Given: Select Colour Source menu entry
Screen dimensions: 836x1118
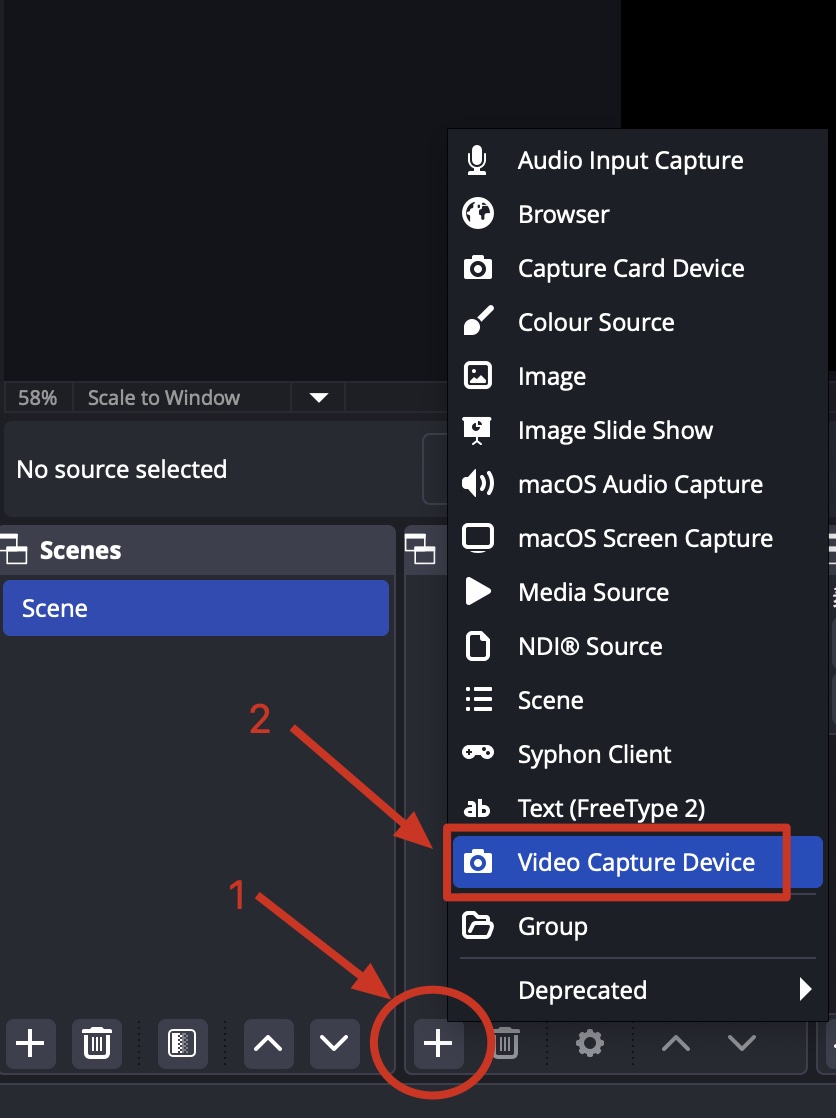Looking at the screenshot, I should coord(596,322).
